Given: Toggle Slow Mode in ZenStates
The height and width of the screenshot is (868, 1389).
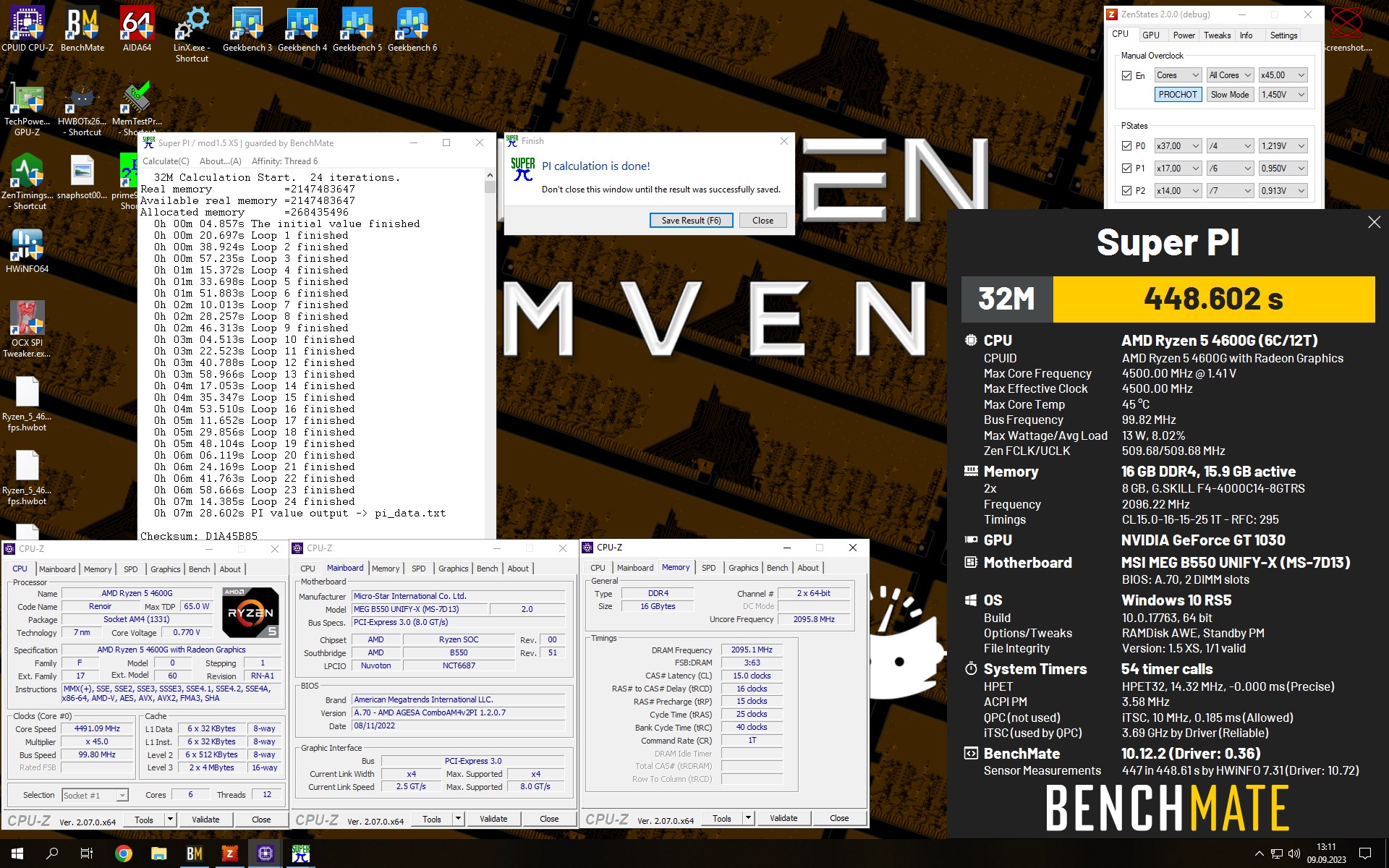Looking at the screenshot, I should (x=1229, y=95).
